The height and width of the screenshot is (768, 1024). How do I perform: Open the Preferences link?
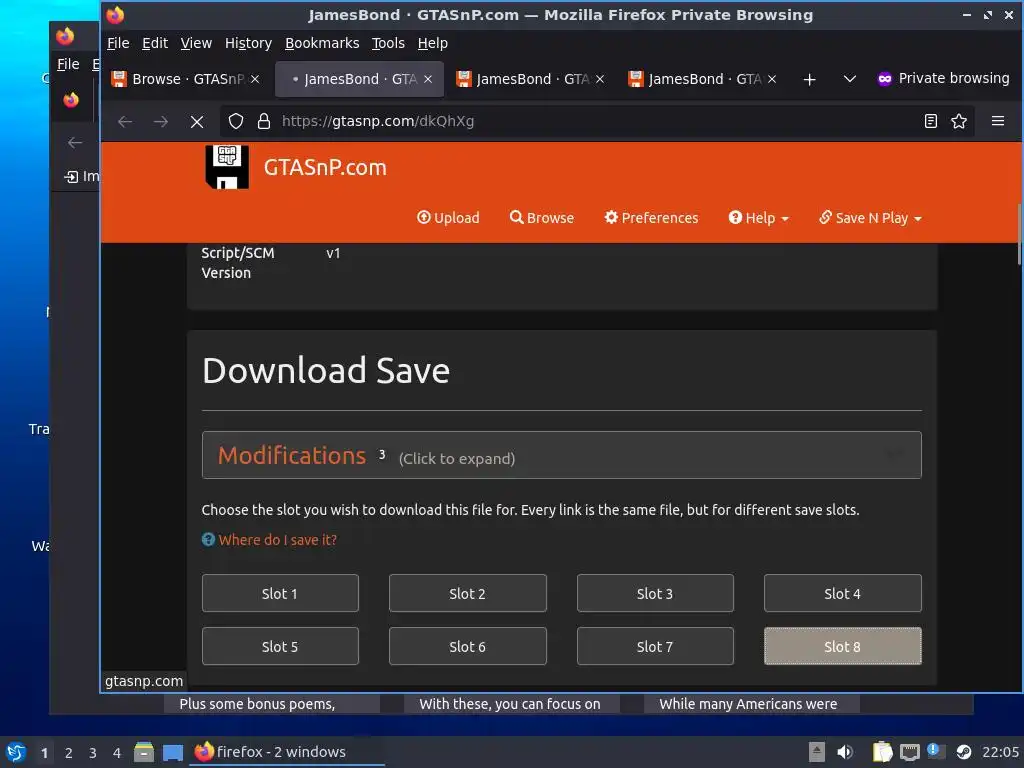[651, 217]
